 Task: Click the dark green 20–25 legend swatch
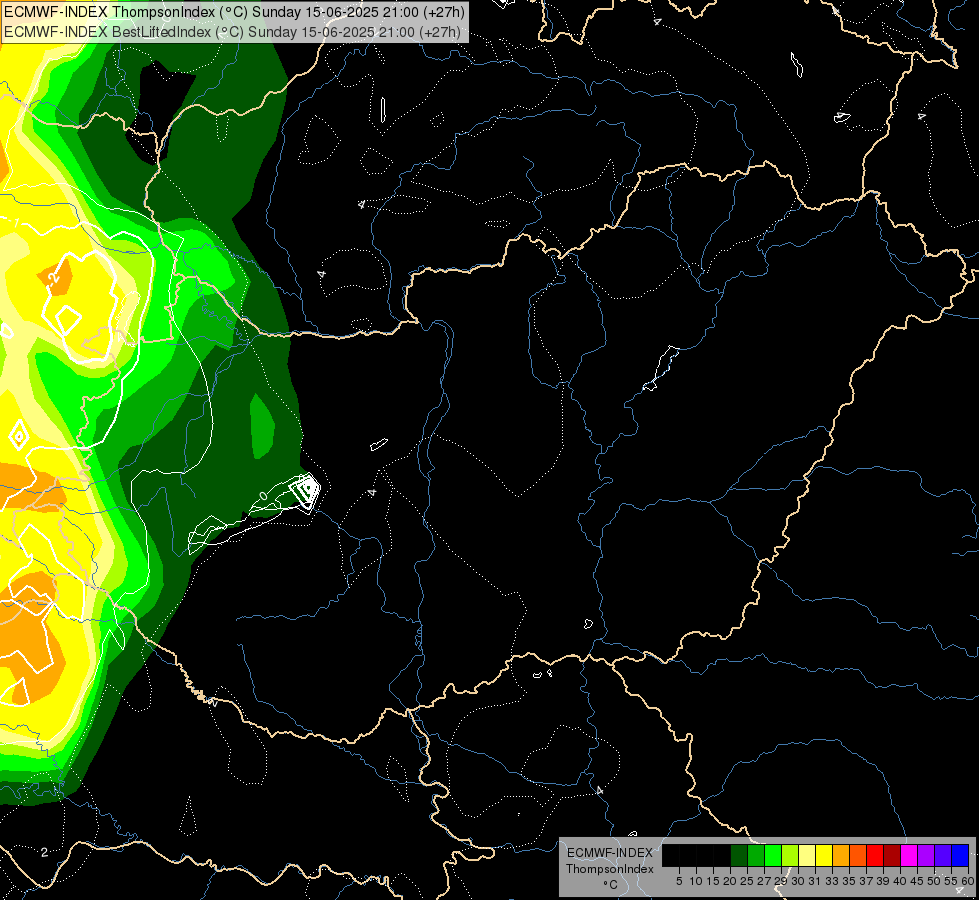(x=739, y=855)
